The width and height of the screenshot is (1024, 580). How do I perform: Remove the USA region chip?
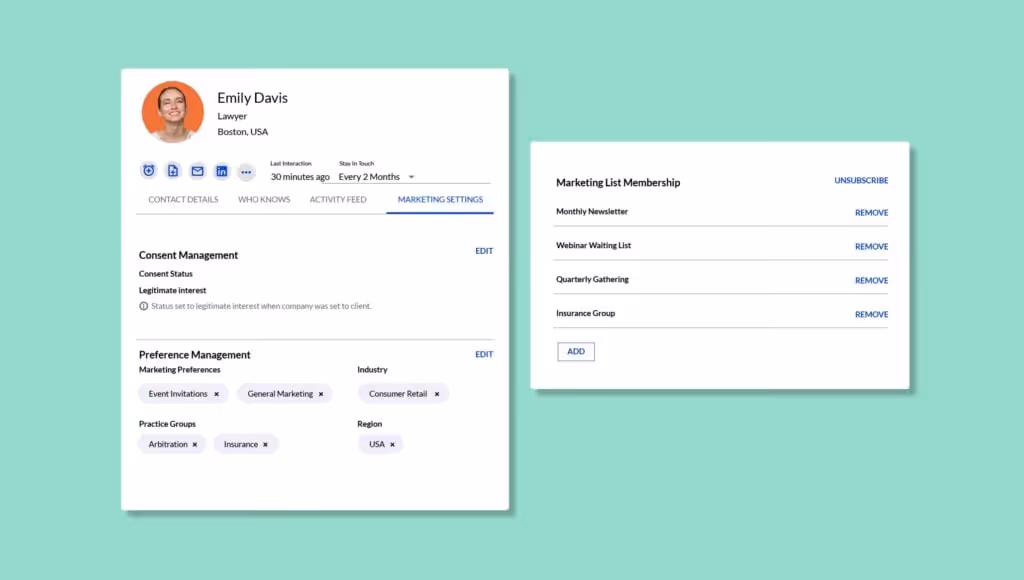point(392,444)
